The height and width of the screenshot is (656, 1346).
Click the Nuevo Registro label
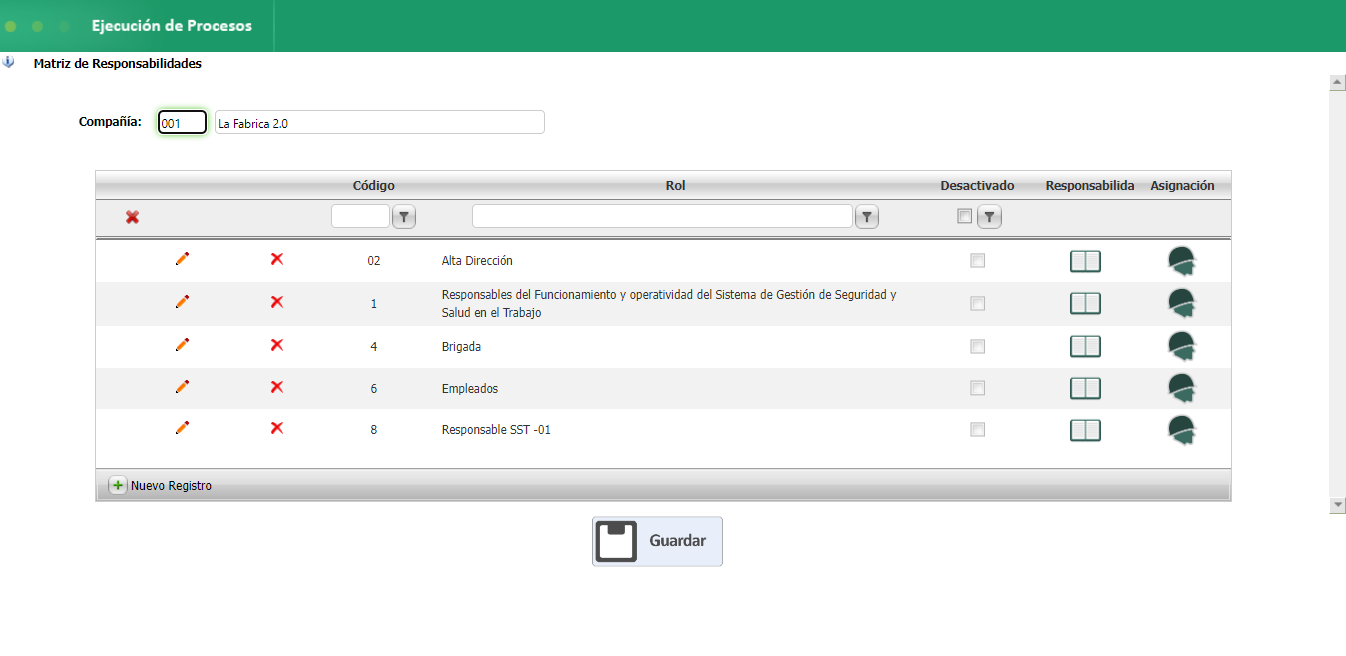click(171, 486)
